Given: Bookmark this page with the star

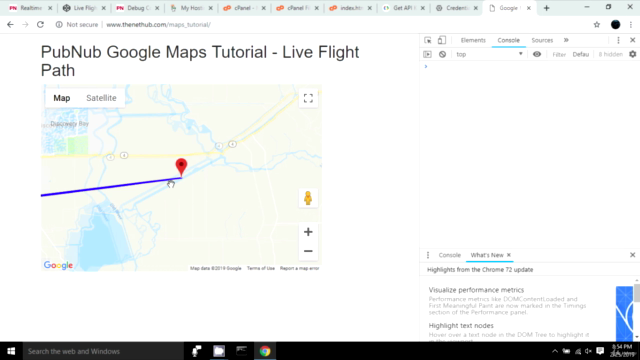Looking at the screenshot, I should (x=597, y=24).
